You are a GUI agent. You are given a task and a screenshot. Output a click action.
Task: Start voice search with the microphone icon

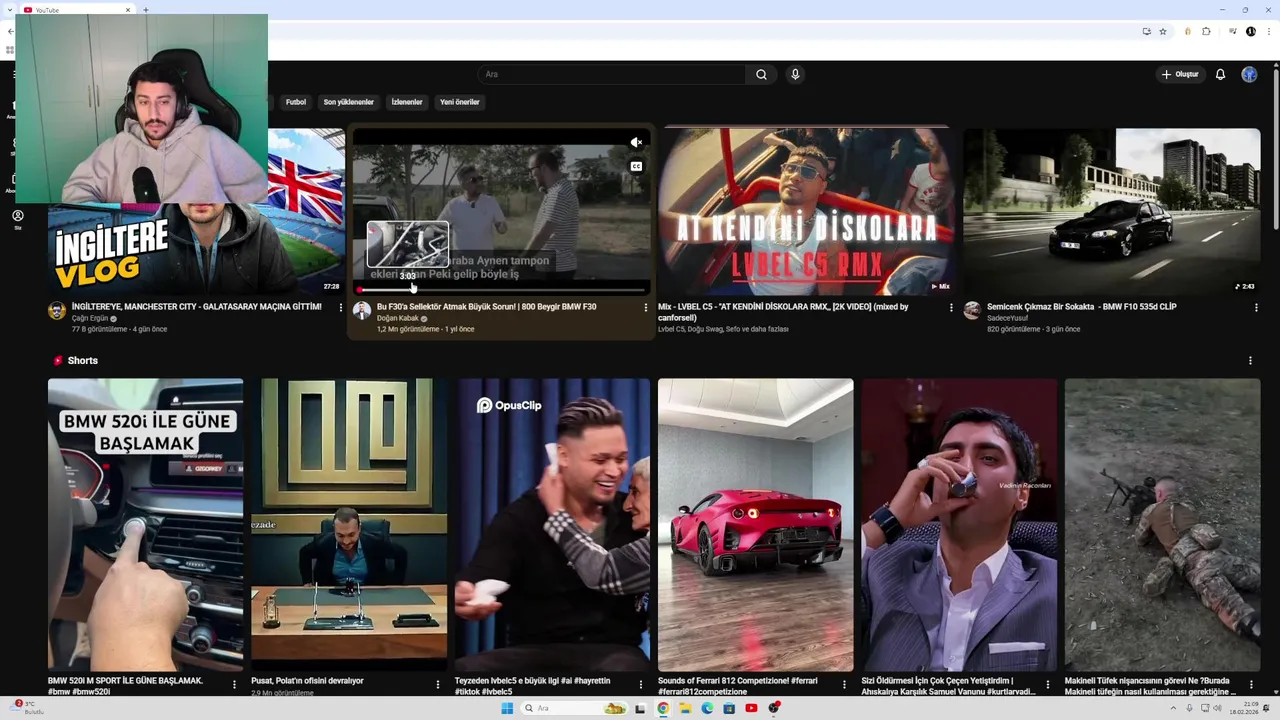click(795, 74)
